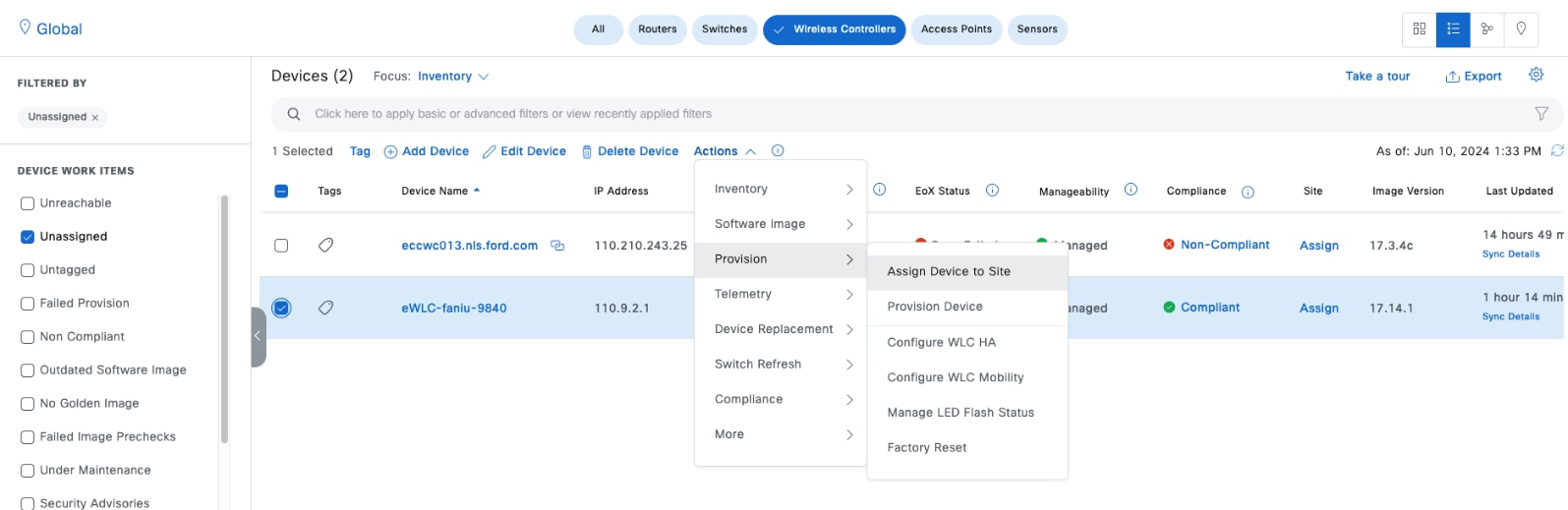Click info icon next to Compliance header
Screen dimensions: 1568x510
coord(1248,192)
